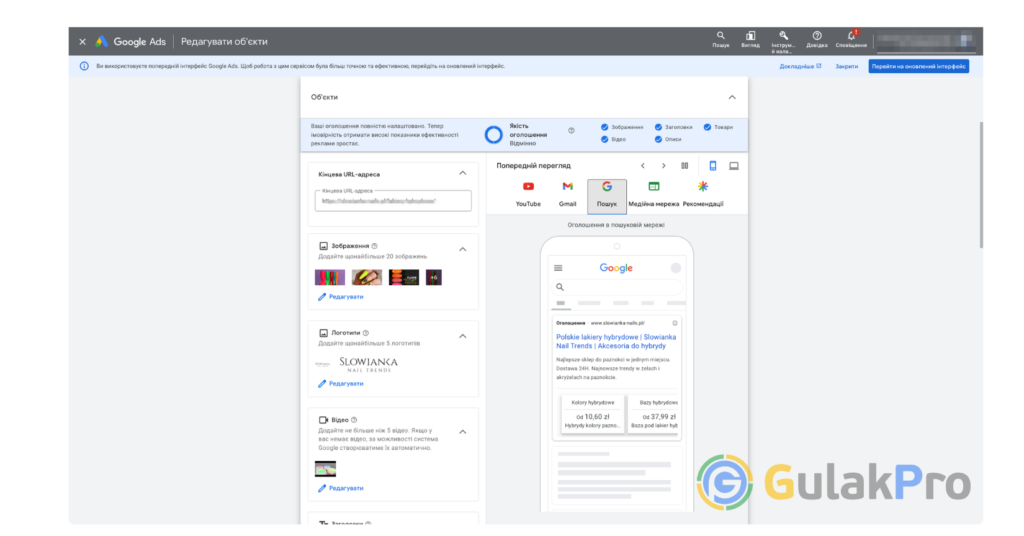The image size is (1024, 536).
Task: Open the Вигляд appearance icon in header
Action: (x=750, y=40)
